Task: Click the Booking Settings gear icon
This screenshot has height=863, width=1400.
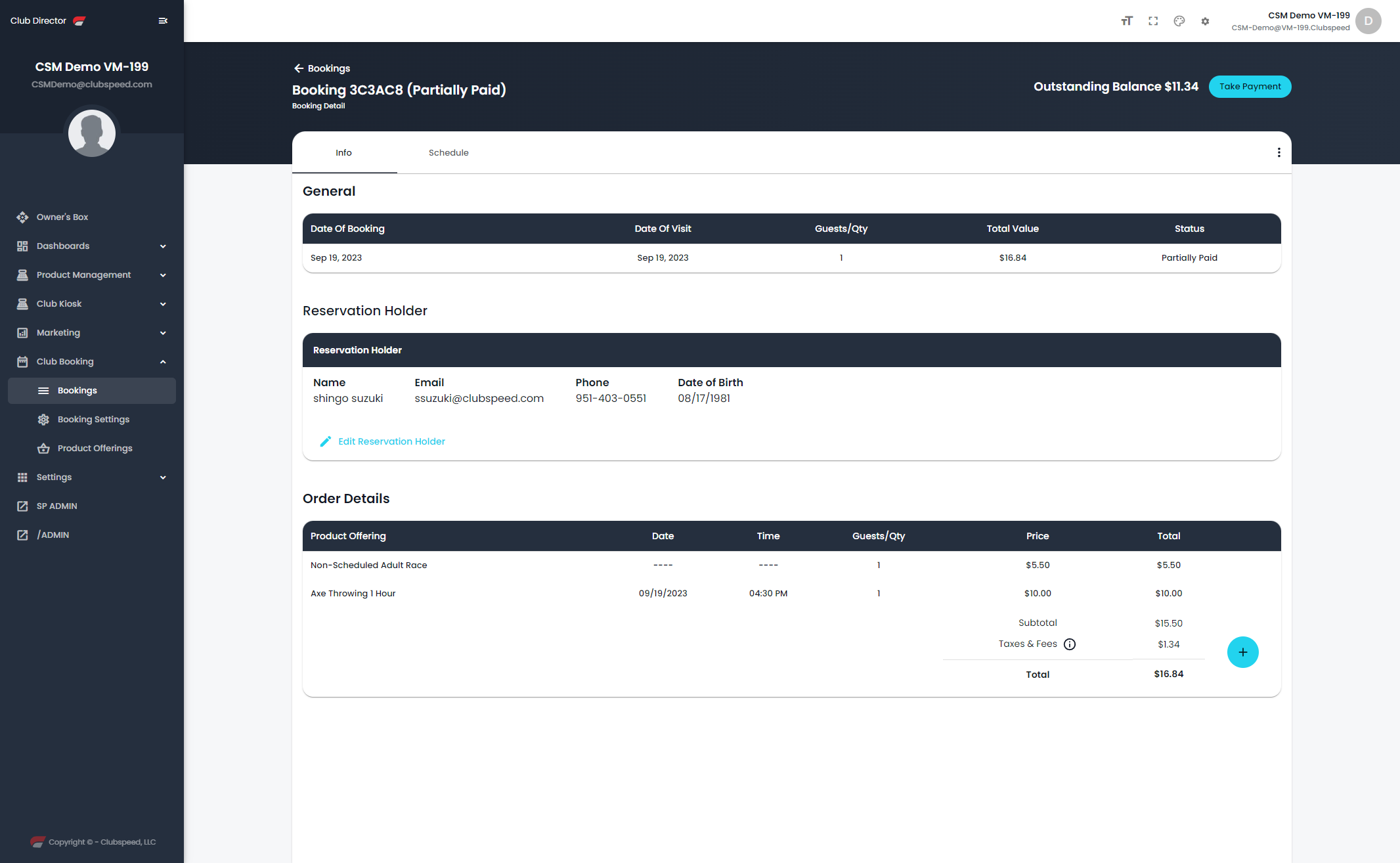Action: pyautogui.click(x=43, y=420)
